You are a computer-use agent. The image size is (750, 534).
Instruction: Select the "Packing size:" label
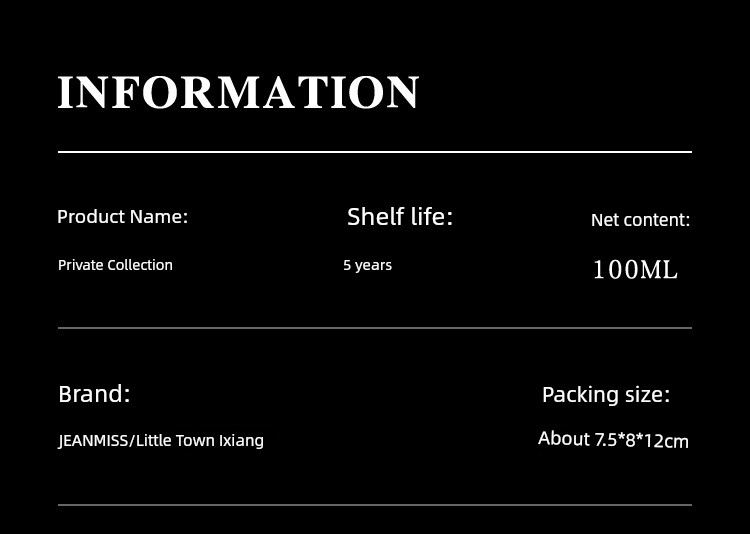tap(606, 395)
